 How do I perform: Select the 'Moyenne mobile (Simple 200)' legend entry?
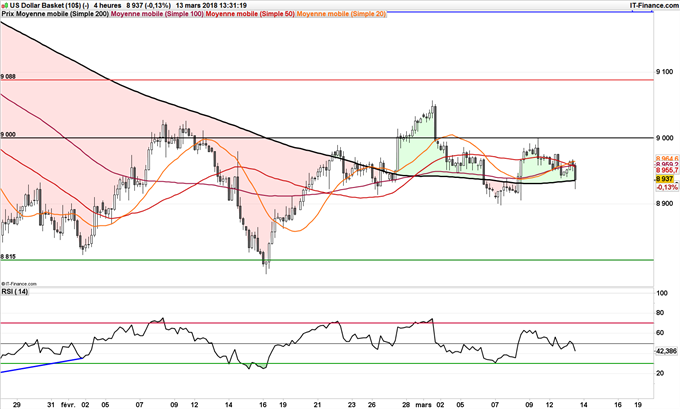(62, 14)
